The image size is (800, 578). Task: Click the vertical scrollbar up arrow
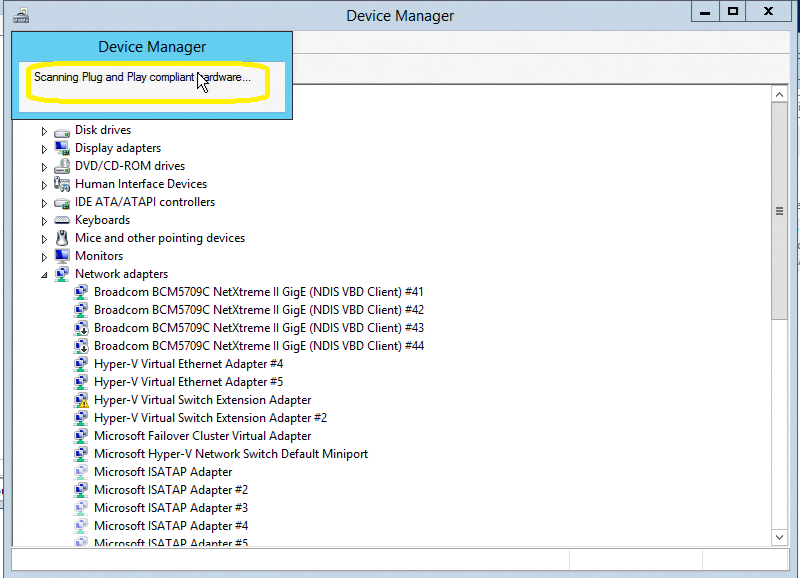tap(779, 93)
